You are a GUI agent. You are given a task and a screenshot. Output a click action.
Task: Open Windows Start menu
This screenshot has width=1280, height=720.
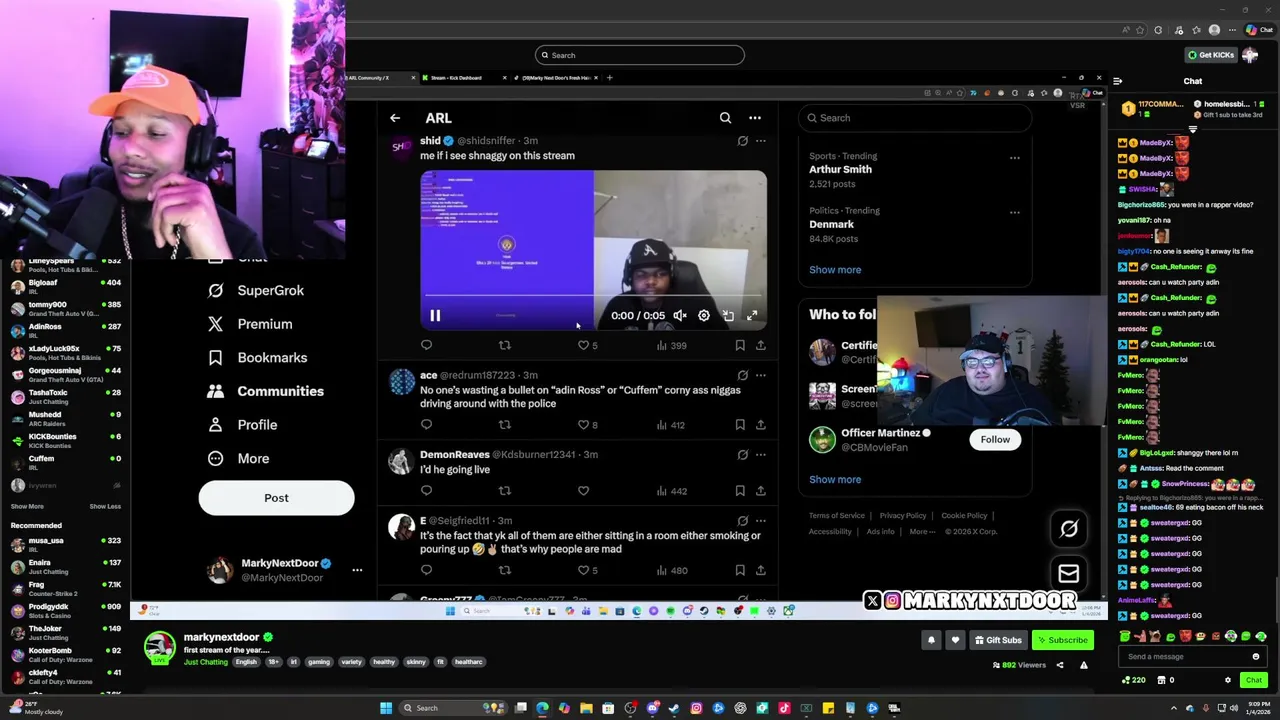tap(386, 708)
